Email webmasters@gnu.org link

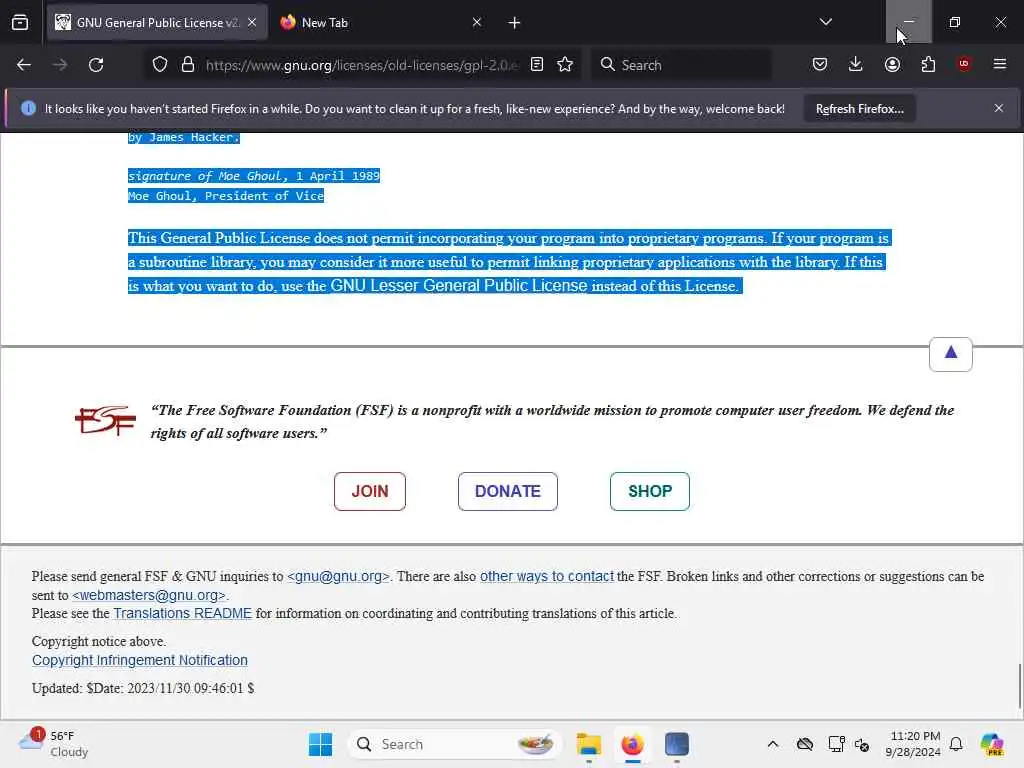click(x=149, y=596)
